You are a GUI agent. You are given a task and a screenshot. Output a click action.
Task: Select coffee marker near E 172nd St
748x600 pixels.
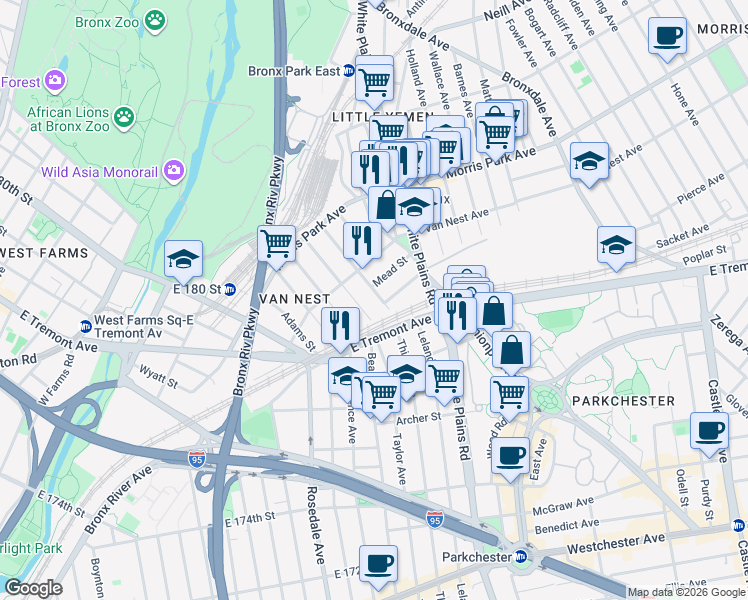point(379,564)
